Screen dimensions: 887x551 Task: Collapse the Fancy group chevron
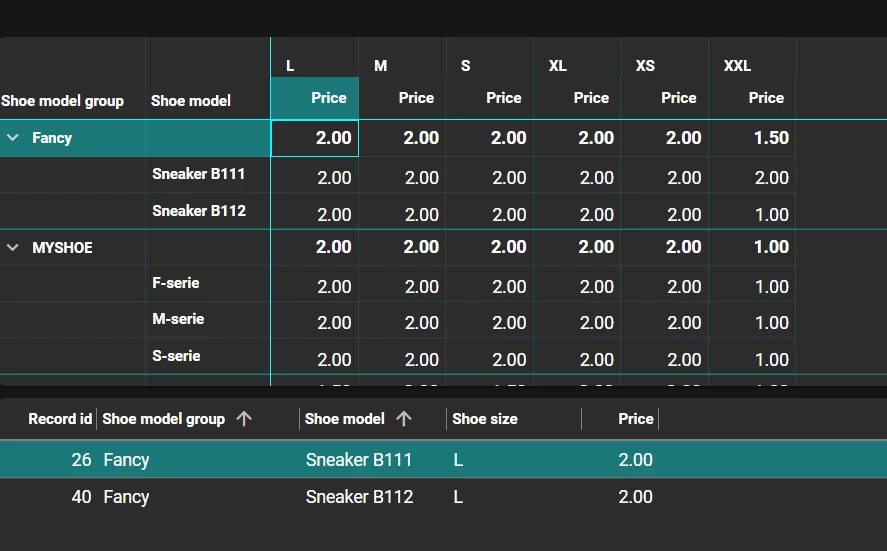pyautogui.click(x=13, y=138)
